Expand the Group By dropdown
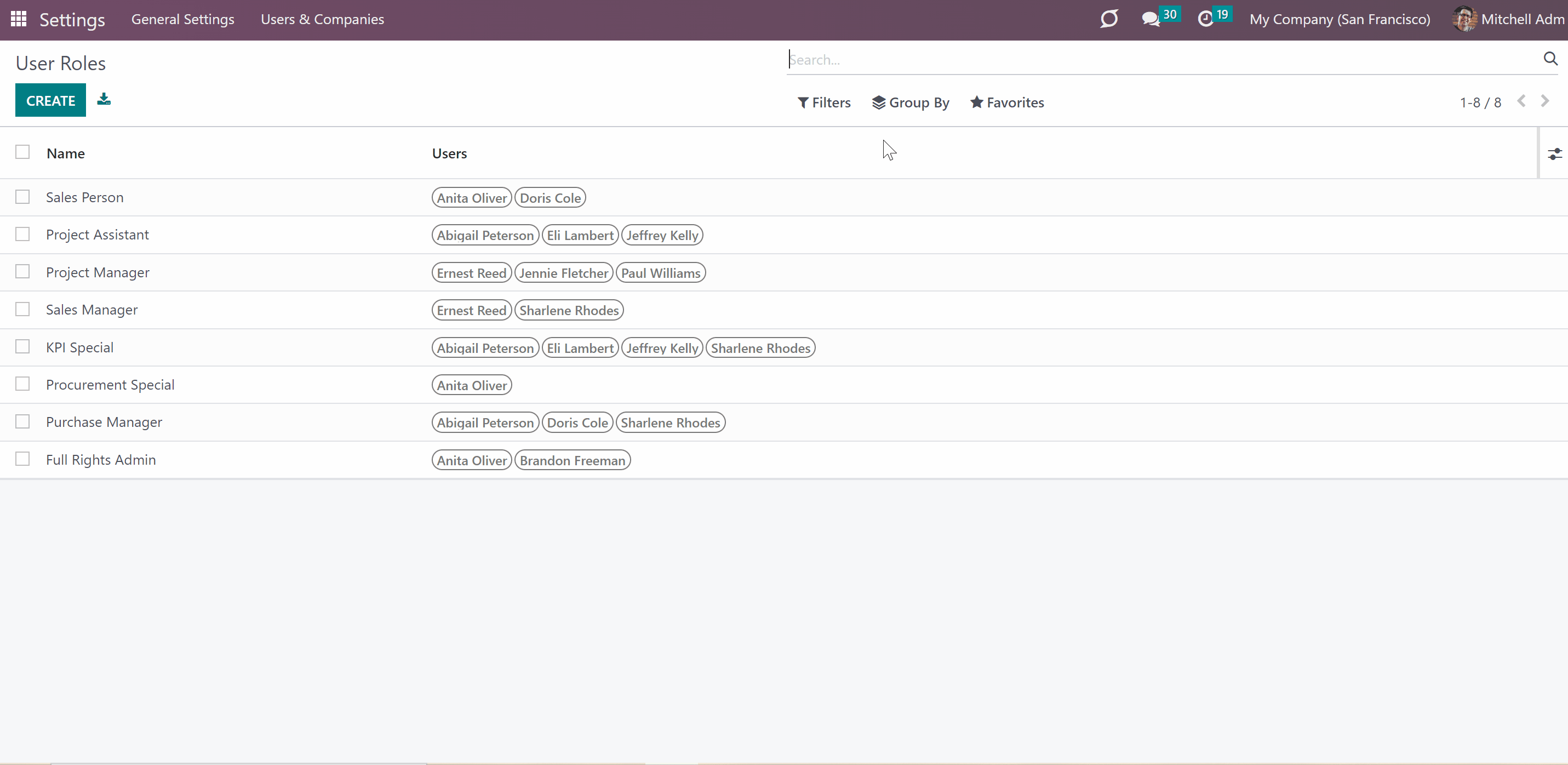Screen dimensions: 1568x765 click(x=911, y=102)
